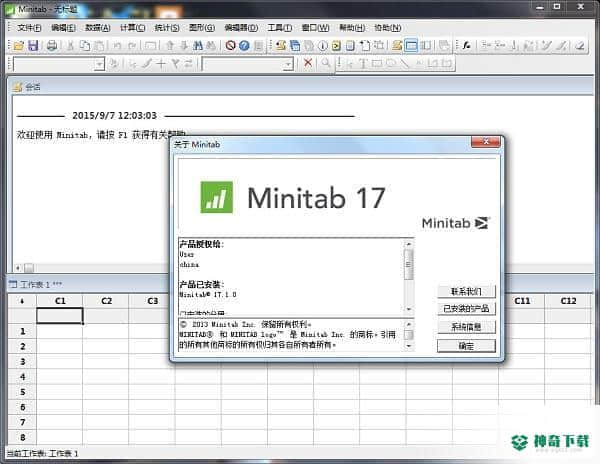The height and width of the screenshot is (464, 600).
Task: Click the 系统信息 button
Action: (x=466, y=327)
